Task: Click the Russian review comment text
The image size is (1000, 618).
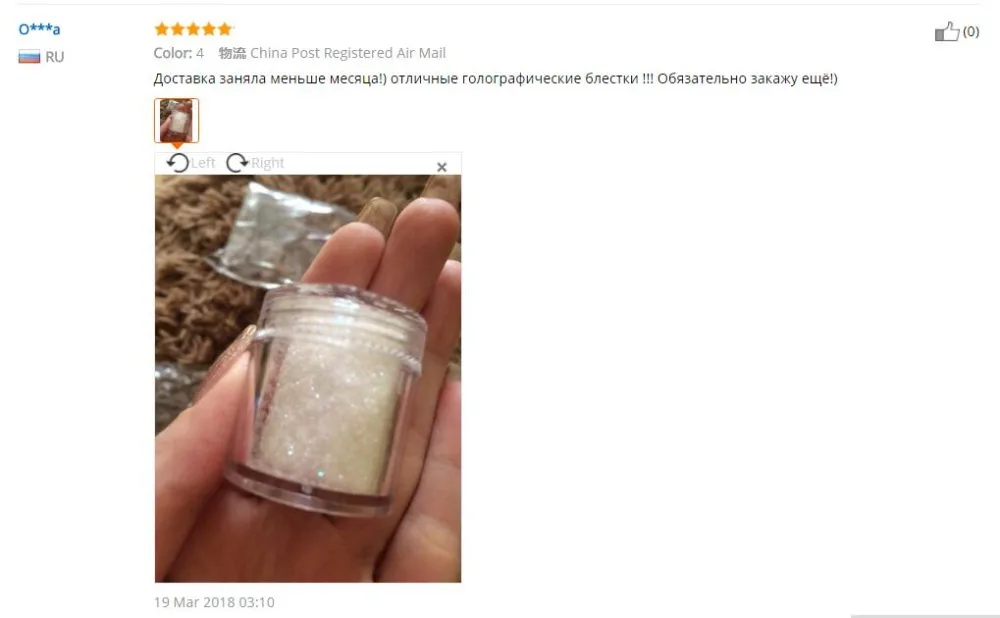Action: (x=496, y=78)
